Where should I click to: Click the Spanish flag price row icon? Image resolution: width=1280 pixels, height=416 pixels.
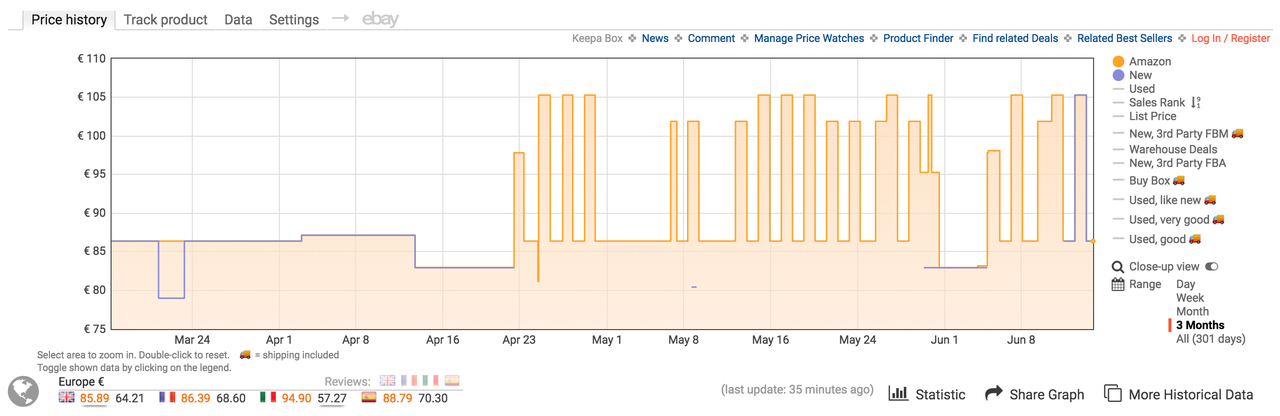pos(368,397)
